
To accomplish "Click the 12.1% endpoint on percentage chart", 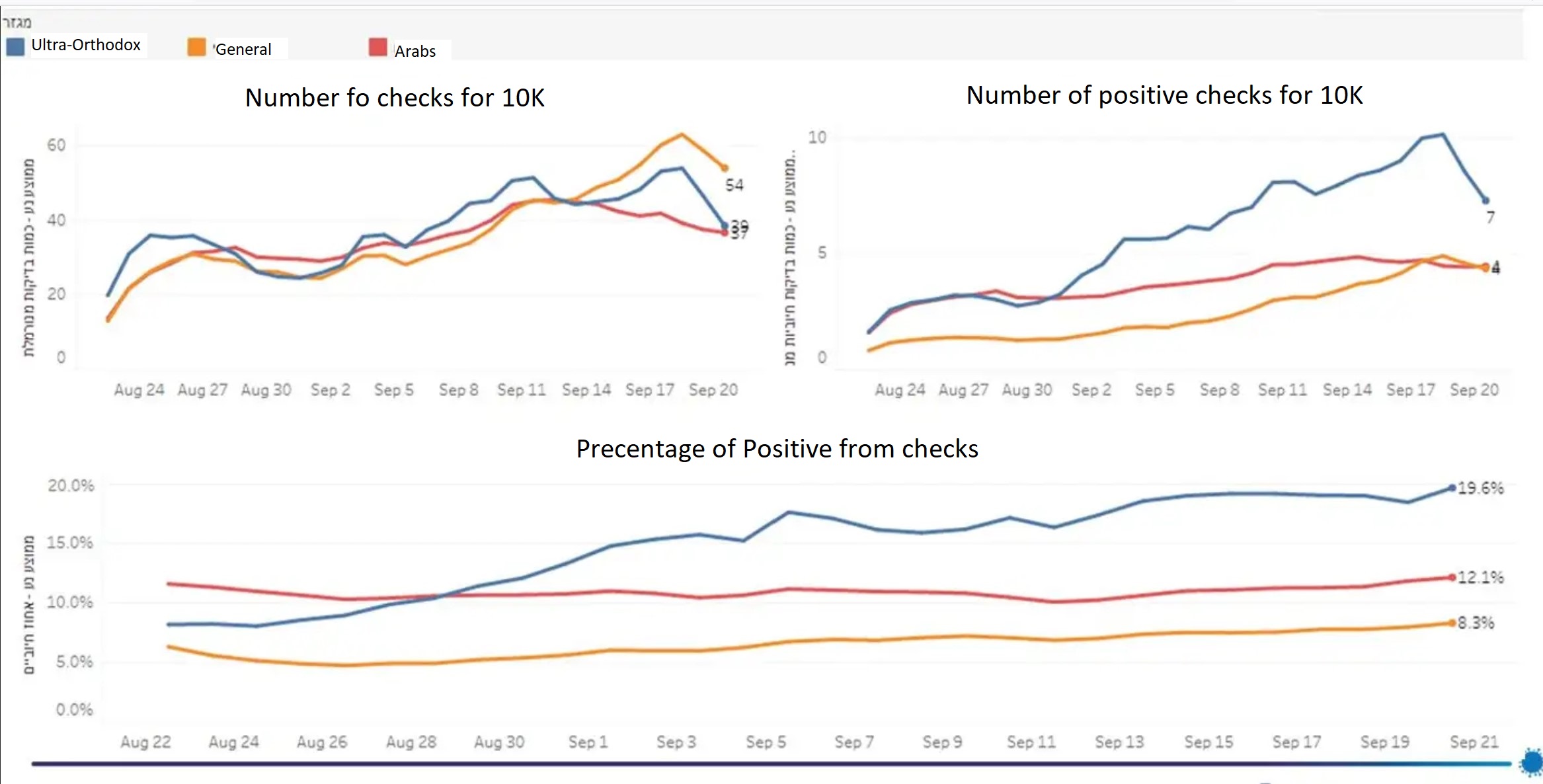I will tap(1452, 577).
